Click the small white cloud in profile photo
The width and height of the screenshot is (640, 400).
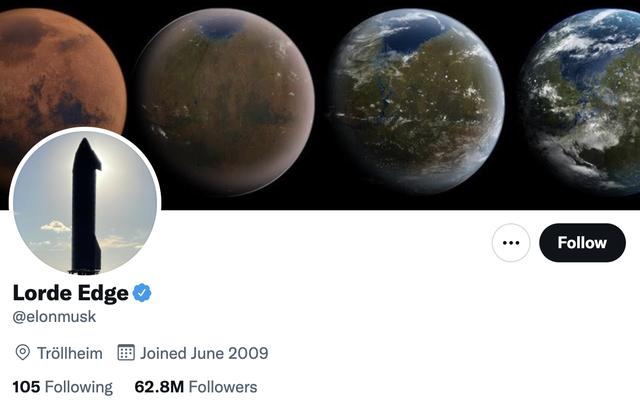55,227
